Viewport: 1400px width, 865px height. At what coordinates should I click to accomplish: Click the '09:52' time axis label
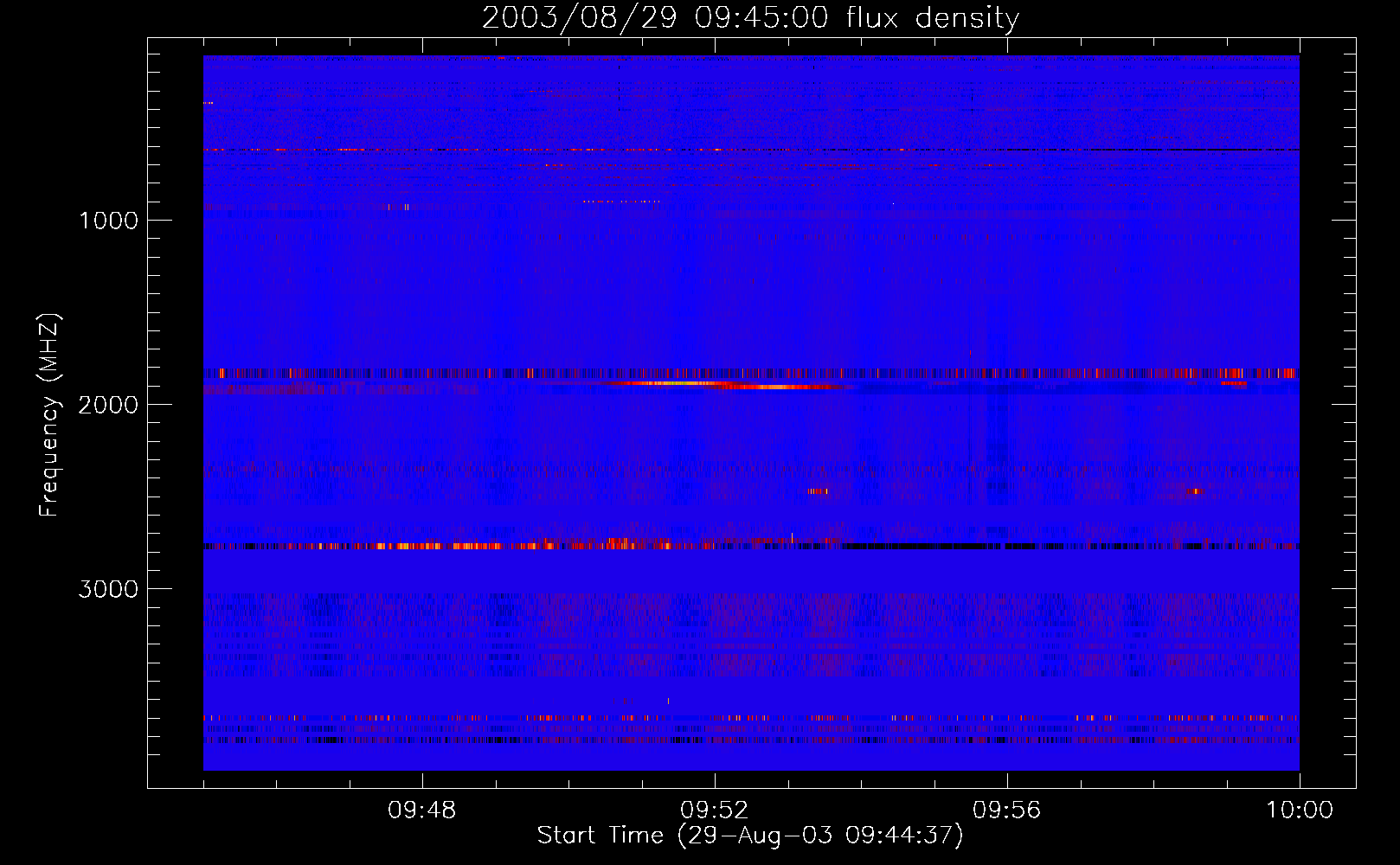pos(715,811)
